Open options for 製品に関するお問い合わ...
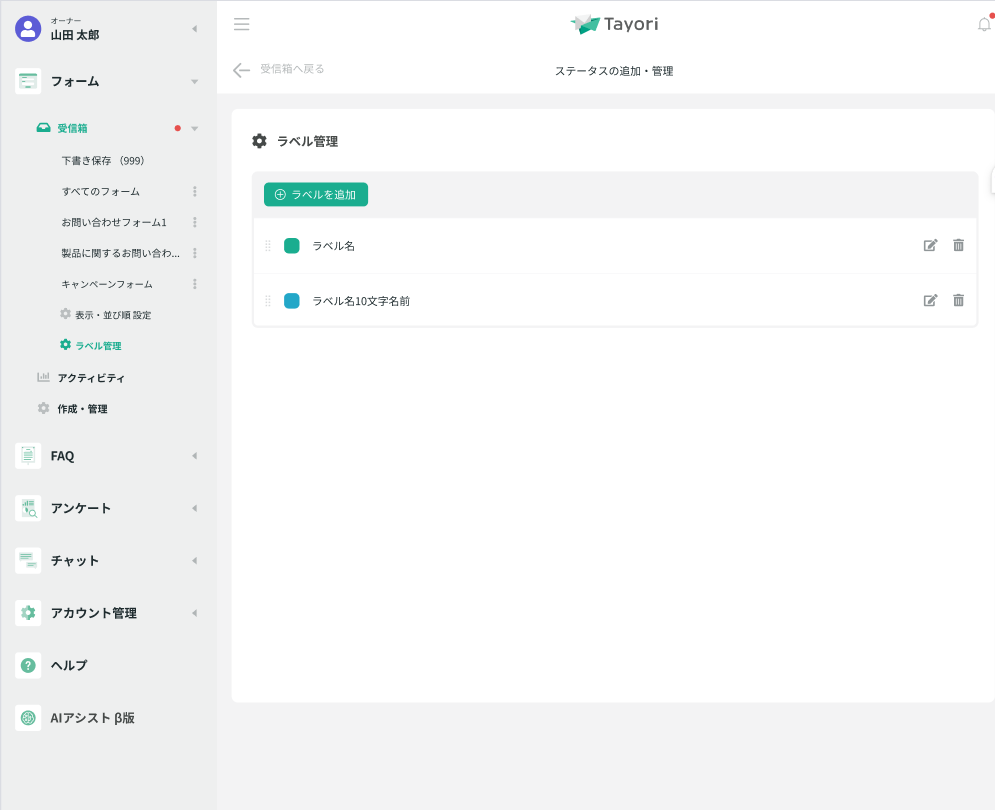The image size is (995, 810). 195,253
